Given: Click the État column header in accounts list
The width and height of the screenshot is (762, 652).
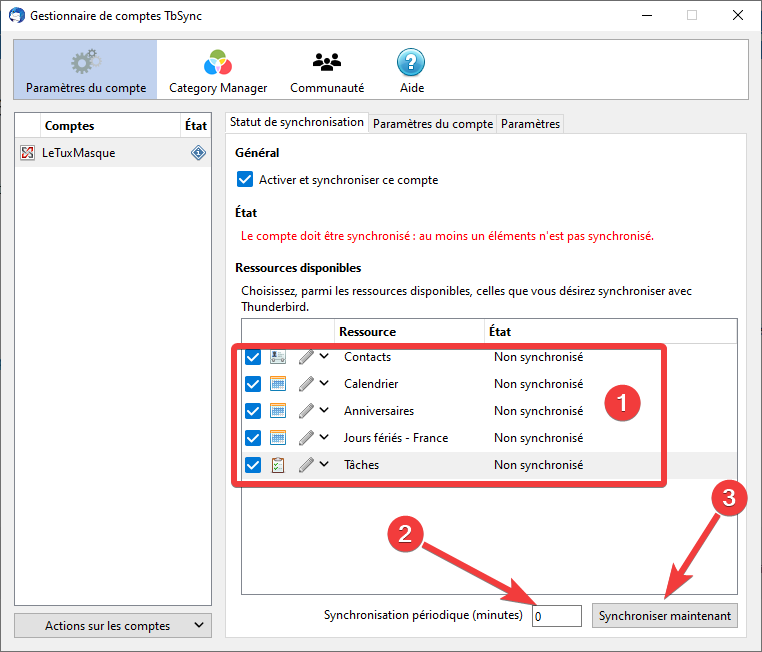Looking at the screenshot, I should [196, 126].
